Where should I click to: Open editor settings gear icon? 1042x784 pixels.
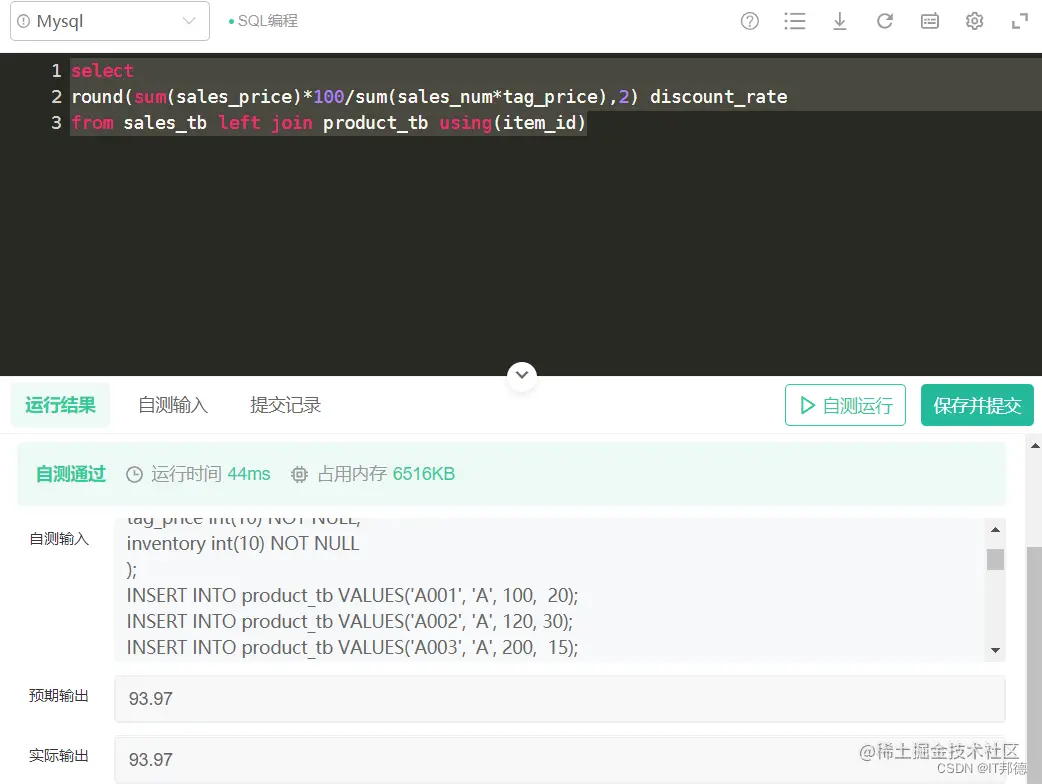click(x=974, y=21)
